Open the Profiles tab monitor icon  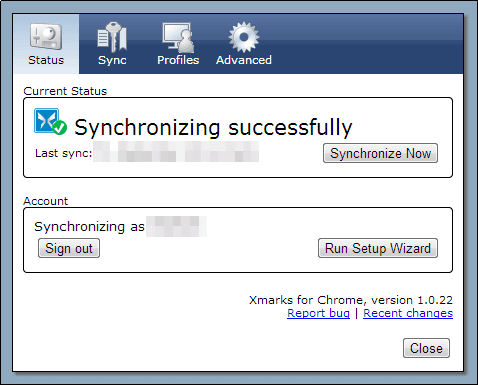(178, 37)
